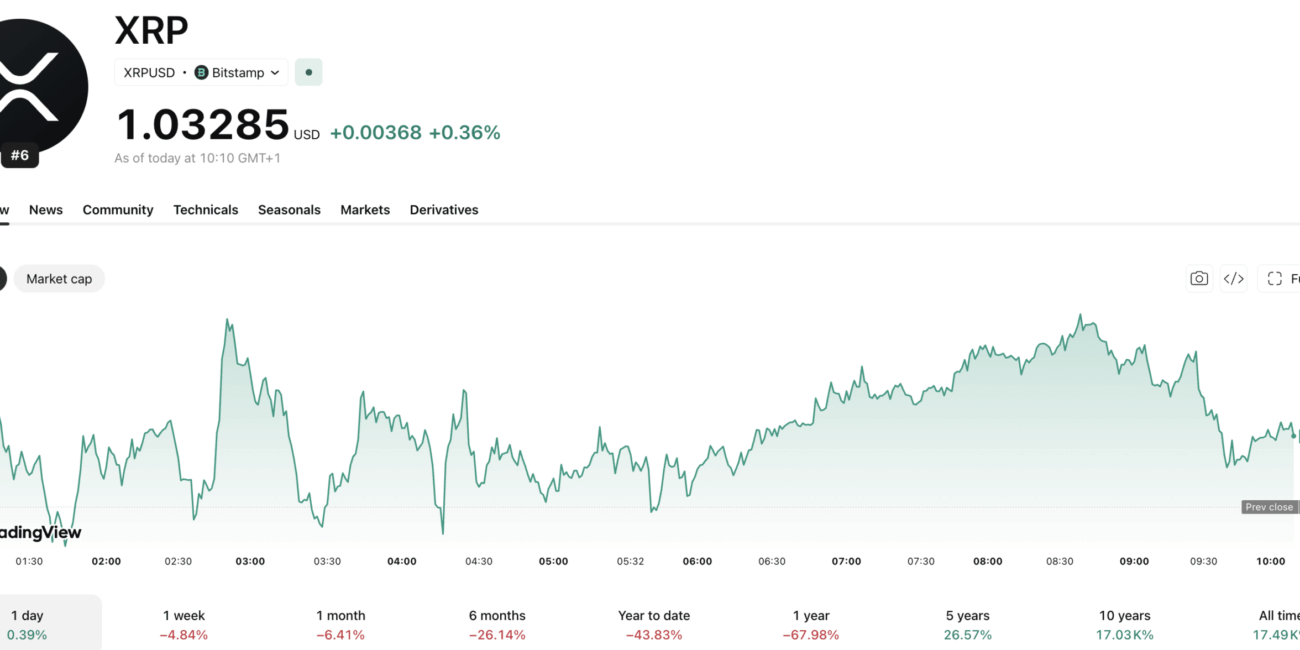
Task: Select the 5 years range
Action: coord(968,625)
